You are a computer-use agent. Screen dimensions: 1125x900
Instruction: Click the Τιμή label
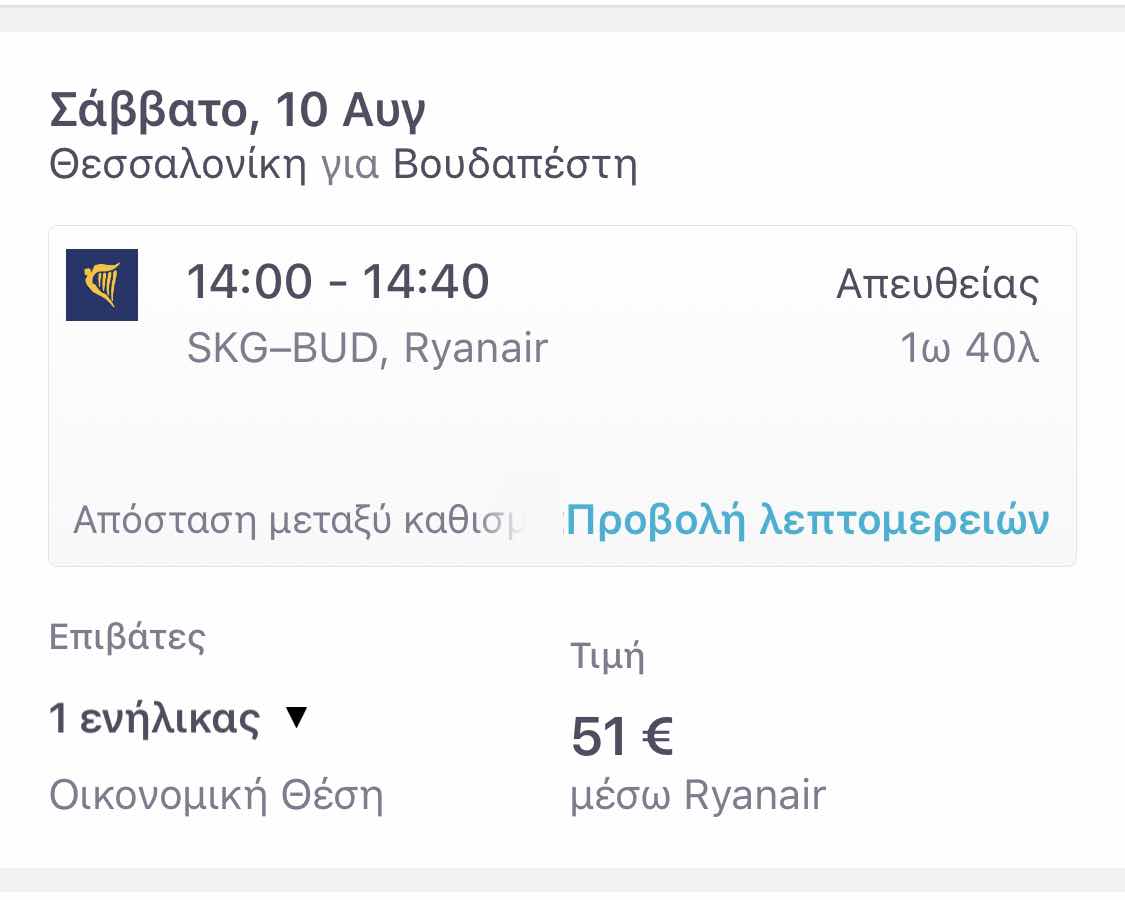[x=607, y=657]
